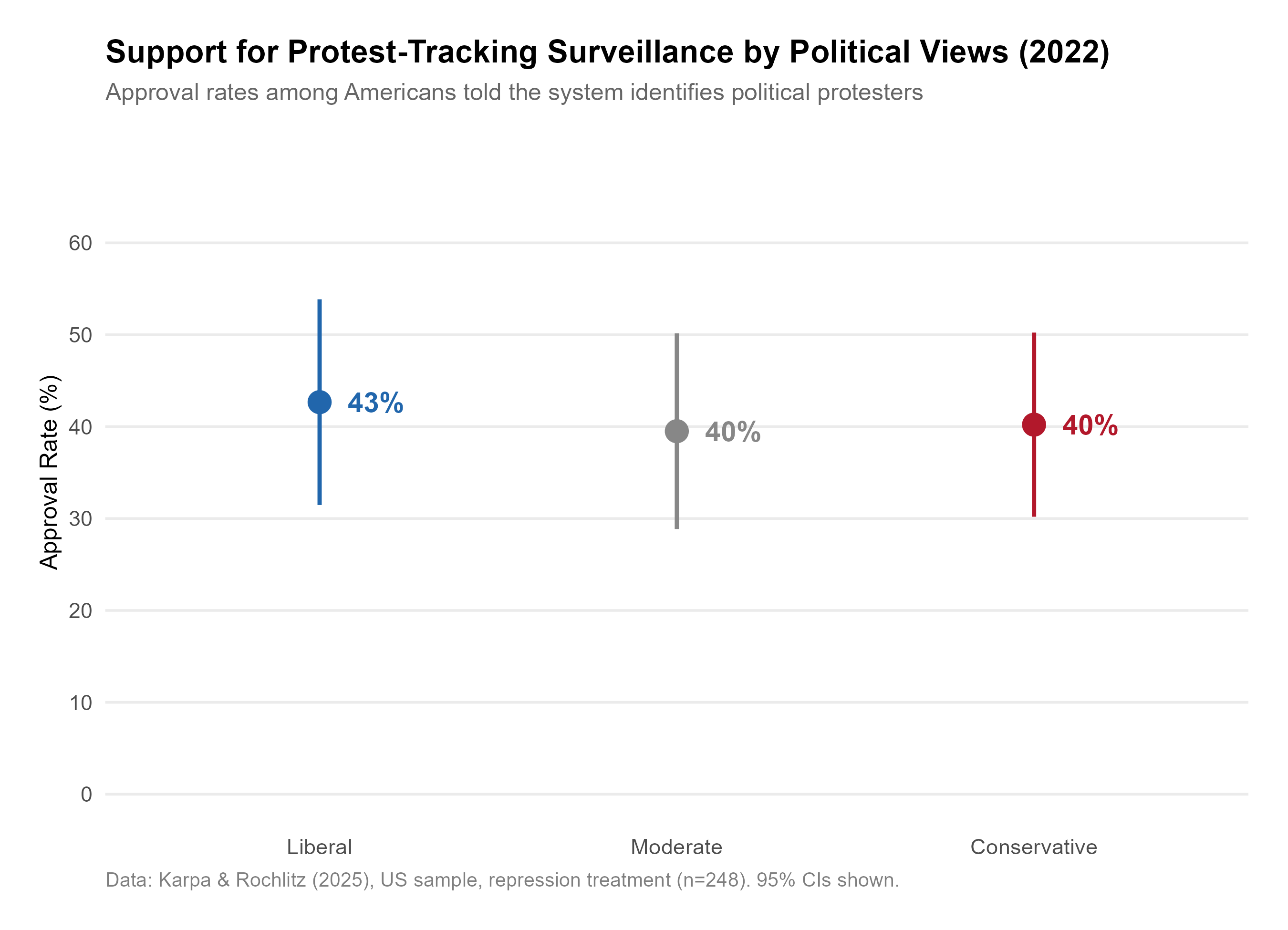Select the blue 43% value label
The height and width of the screenshot is (930, 1288).
pos(375,403)
